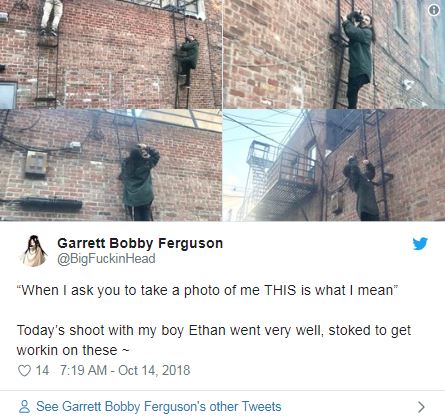
Task: Open photo of photographer near electrical boxes
Action: [111, 165]
